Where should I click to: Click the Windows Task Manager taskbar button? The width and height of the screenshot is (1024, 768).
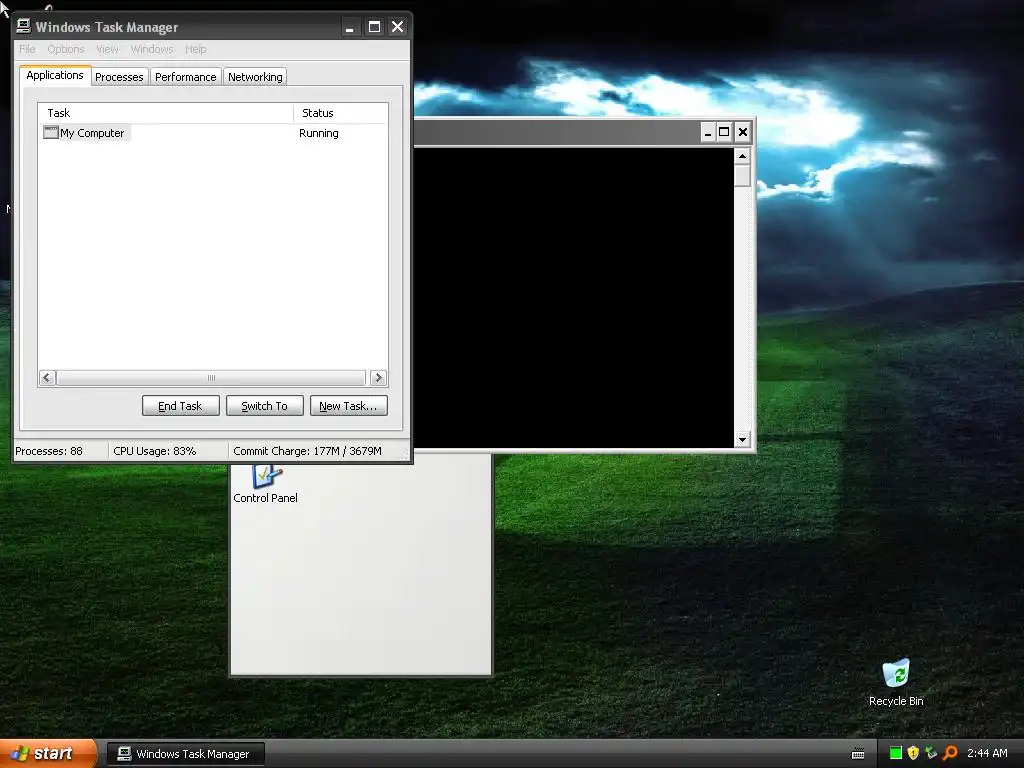click(185, 754)
